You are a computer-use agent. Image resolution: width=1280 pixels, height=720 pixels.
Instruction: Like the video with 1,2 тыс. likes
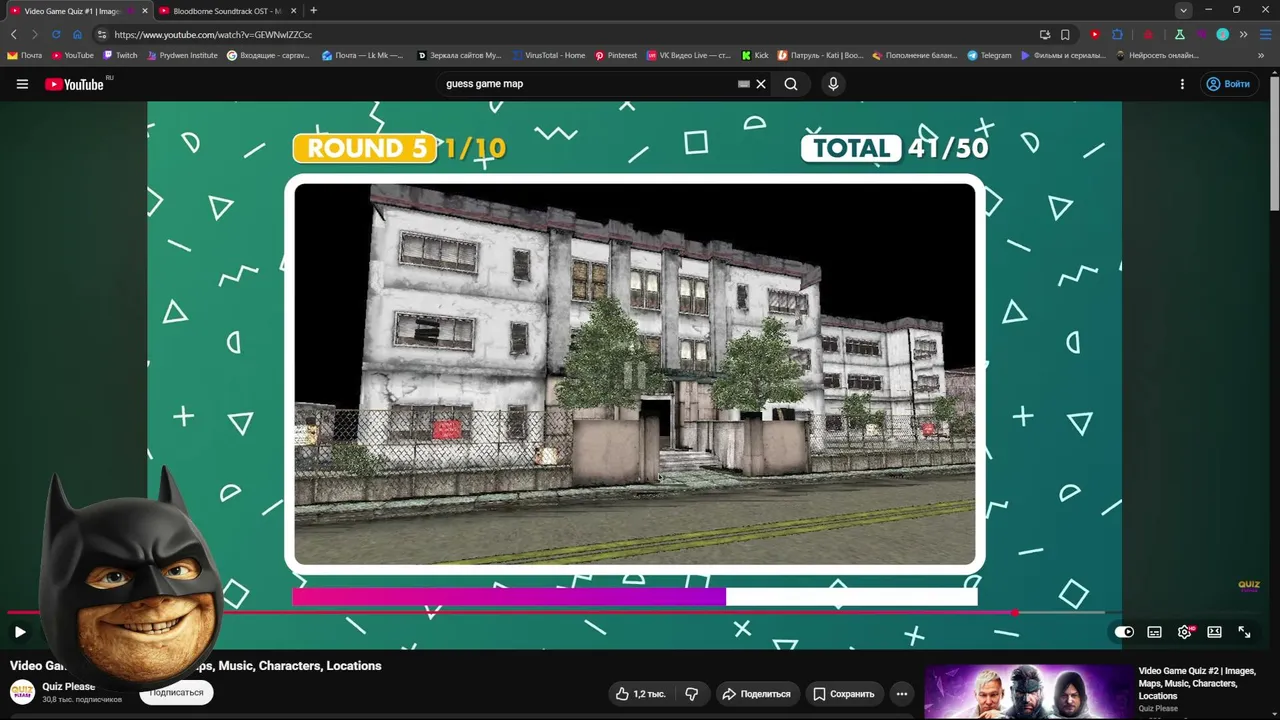[640, 694]
